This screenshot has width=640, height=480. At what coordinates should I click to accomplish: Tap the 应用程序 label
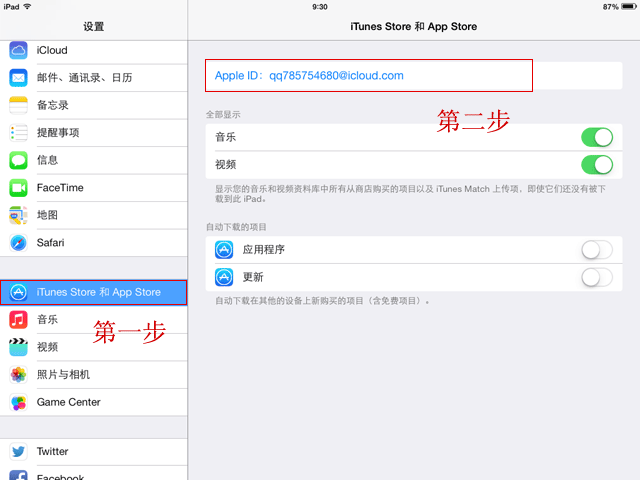264,249
